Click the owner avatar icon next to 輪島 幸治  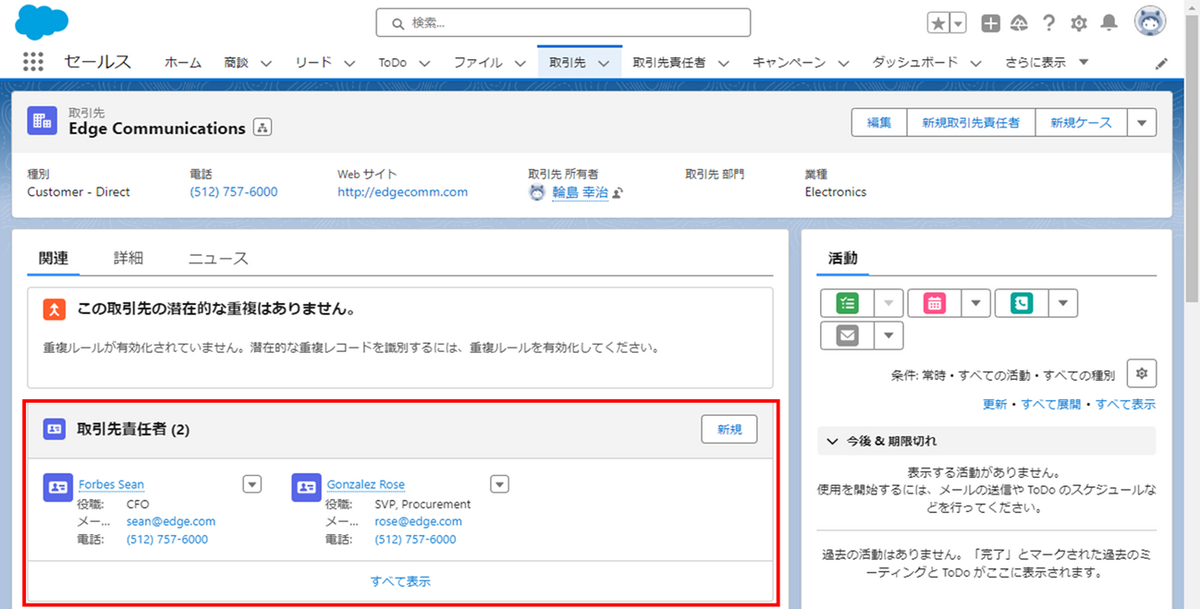tap(537, 192)
